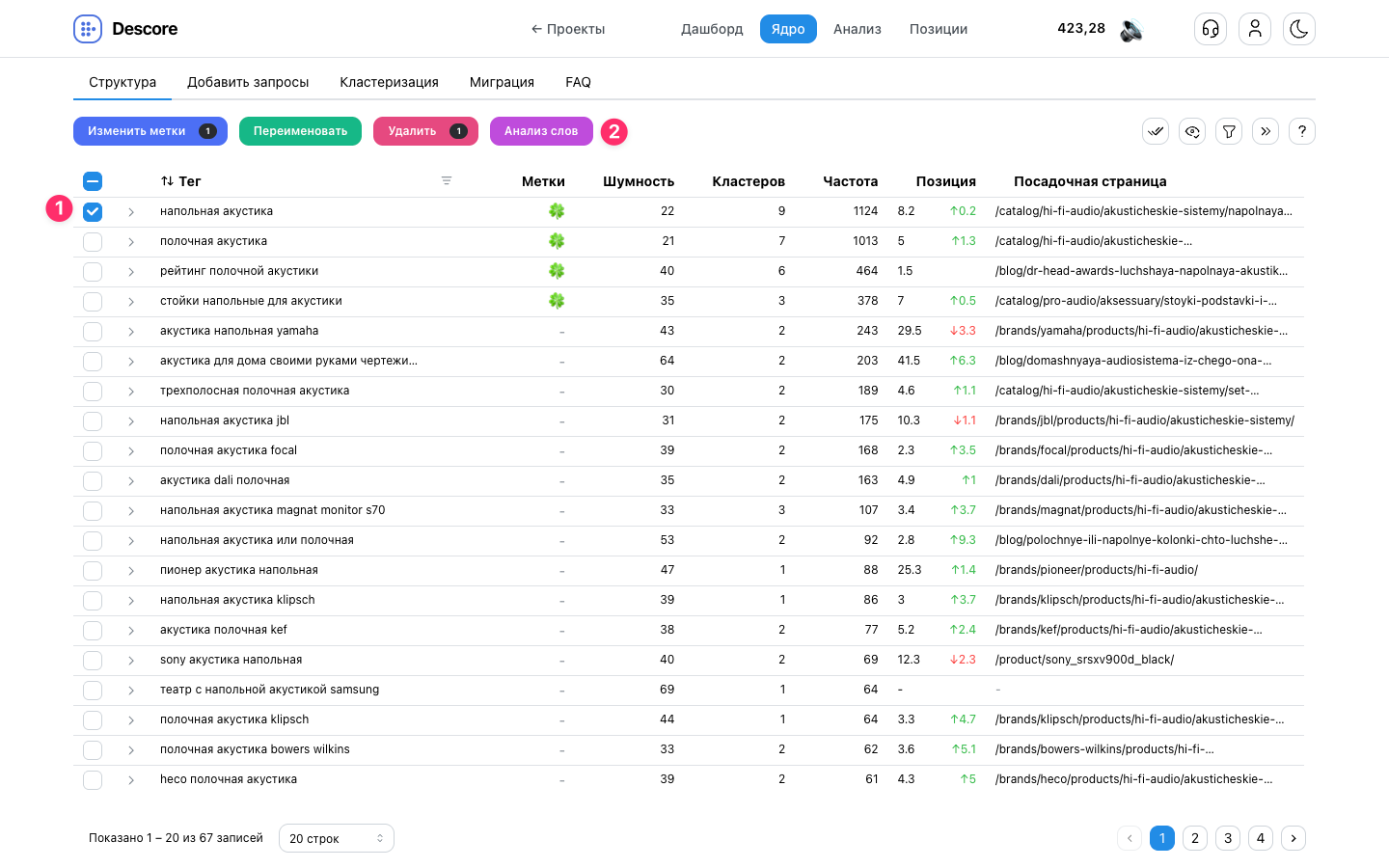Click clover label for стойки напольные для акустики

point(557,301)
